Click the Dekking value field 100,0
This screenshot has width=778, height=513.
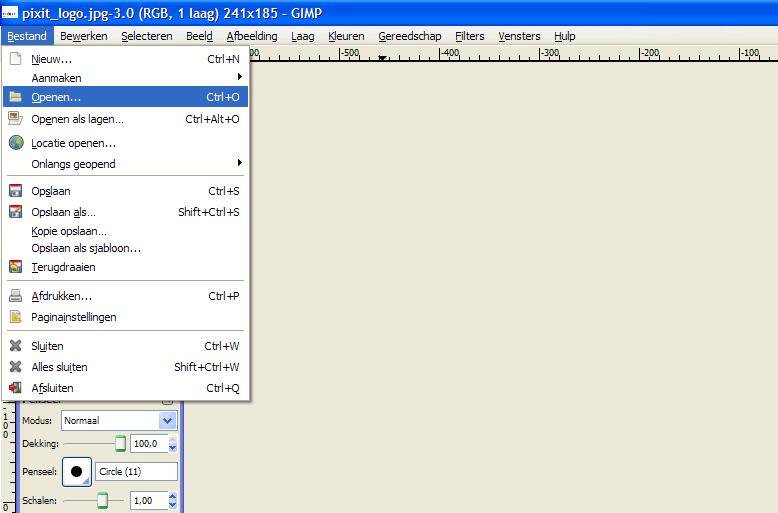click(149, 444)
